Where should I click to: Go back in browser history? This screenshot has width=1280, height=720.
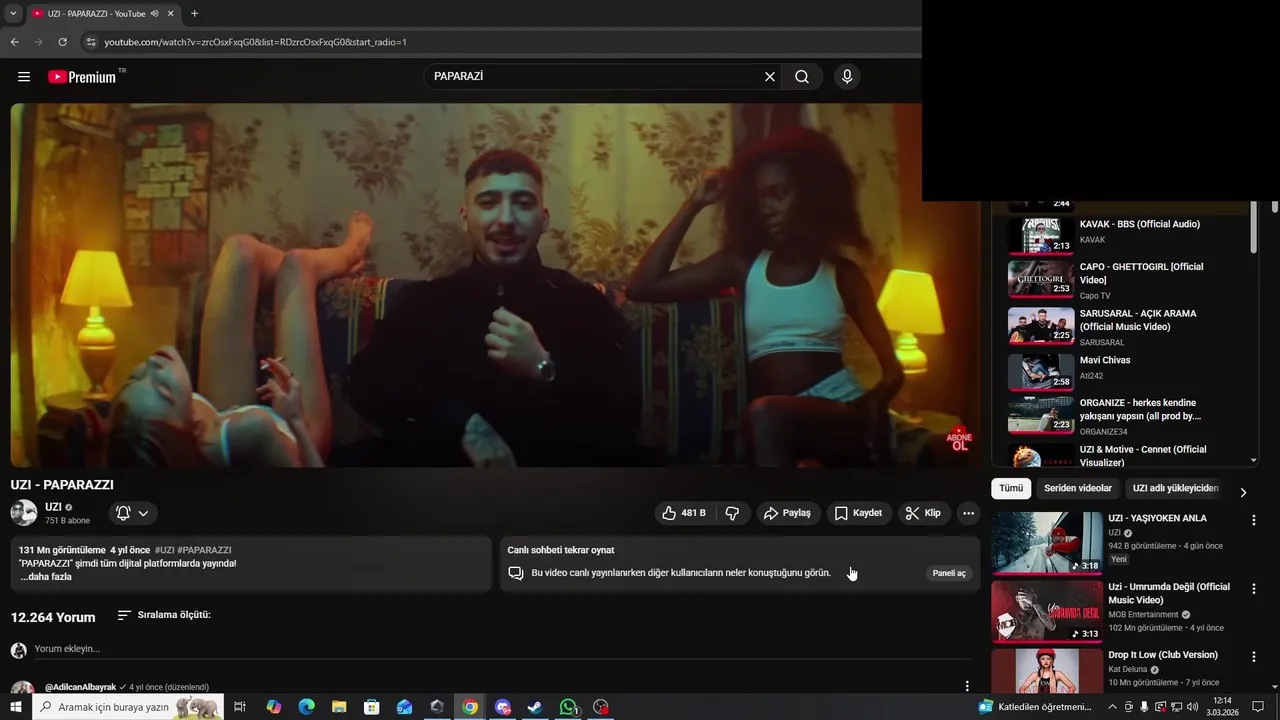[x=14, y=42]
